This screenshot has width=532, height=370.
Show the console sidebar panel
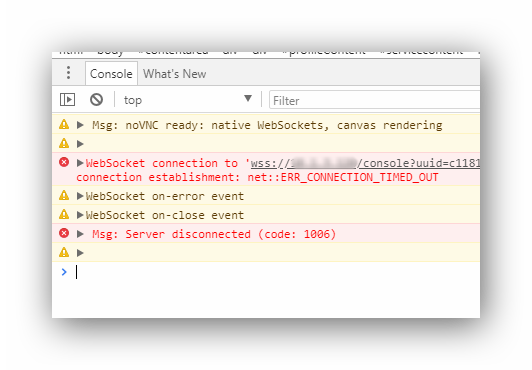[x=67, y=100]
